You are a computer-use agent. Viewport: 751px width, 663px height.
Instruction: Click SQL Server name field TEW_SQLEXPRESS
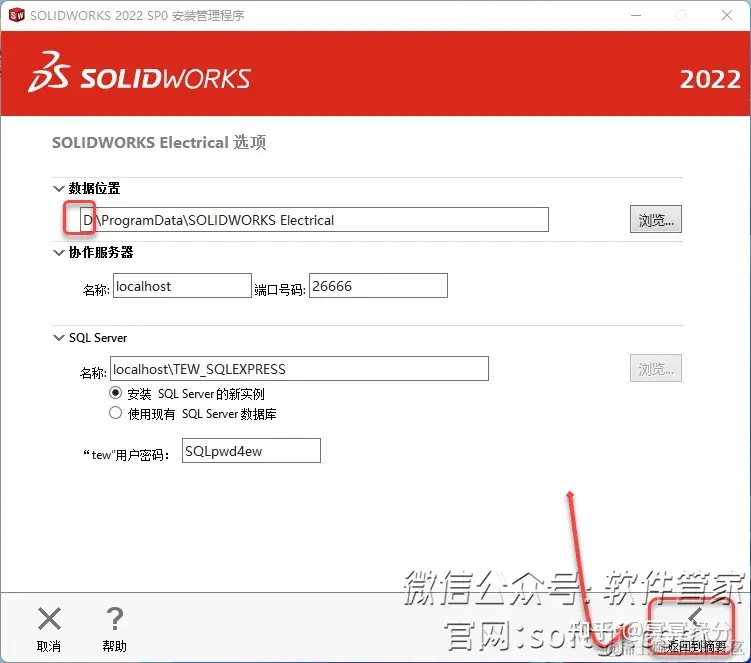click(x=299, y=368)
